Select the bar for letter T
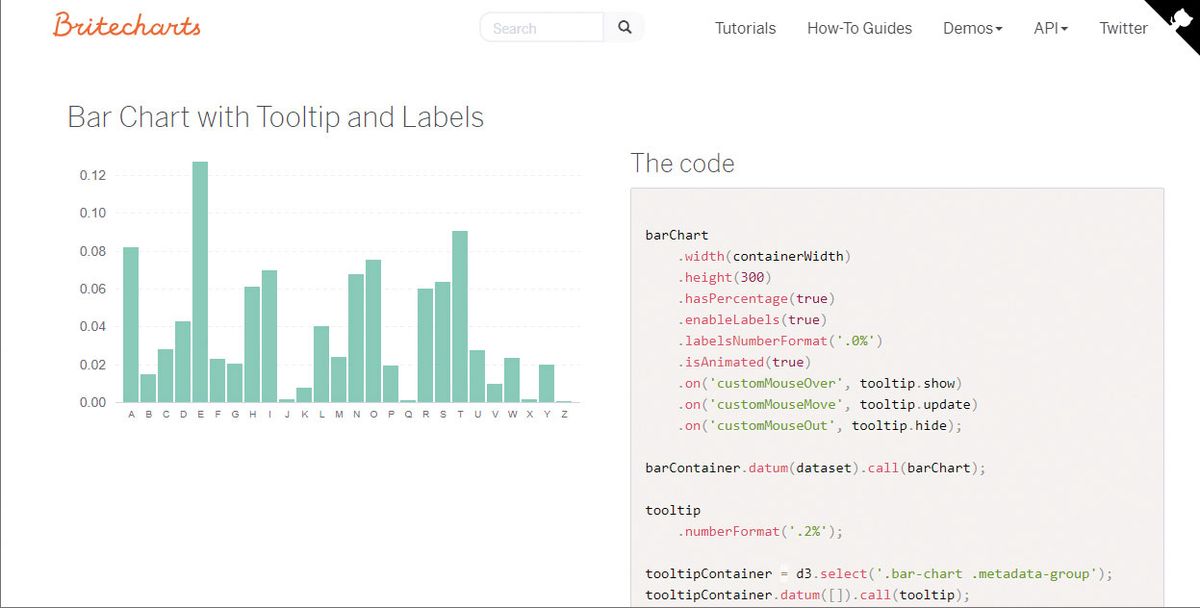Image resolution: width=1200 pixels, height=608 pixels. pyautogui.click(x=460, y=317)
